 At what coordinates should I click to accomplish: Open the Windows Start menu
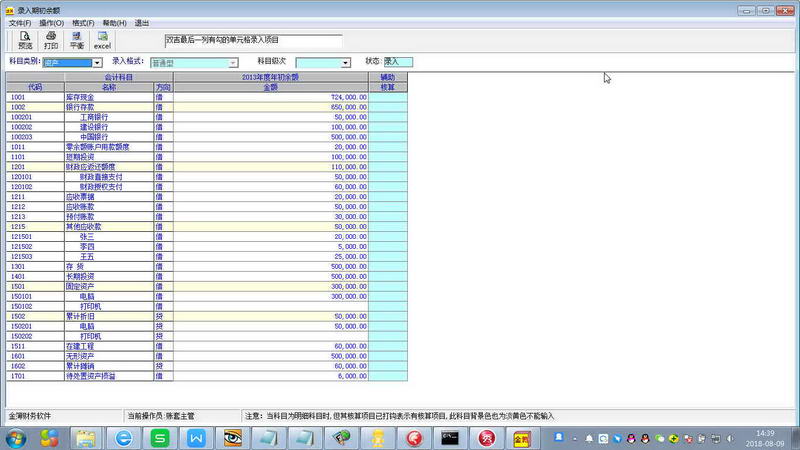pos(16,438)
